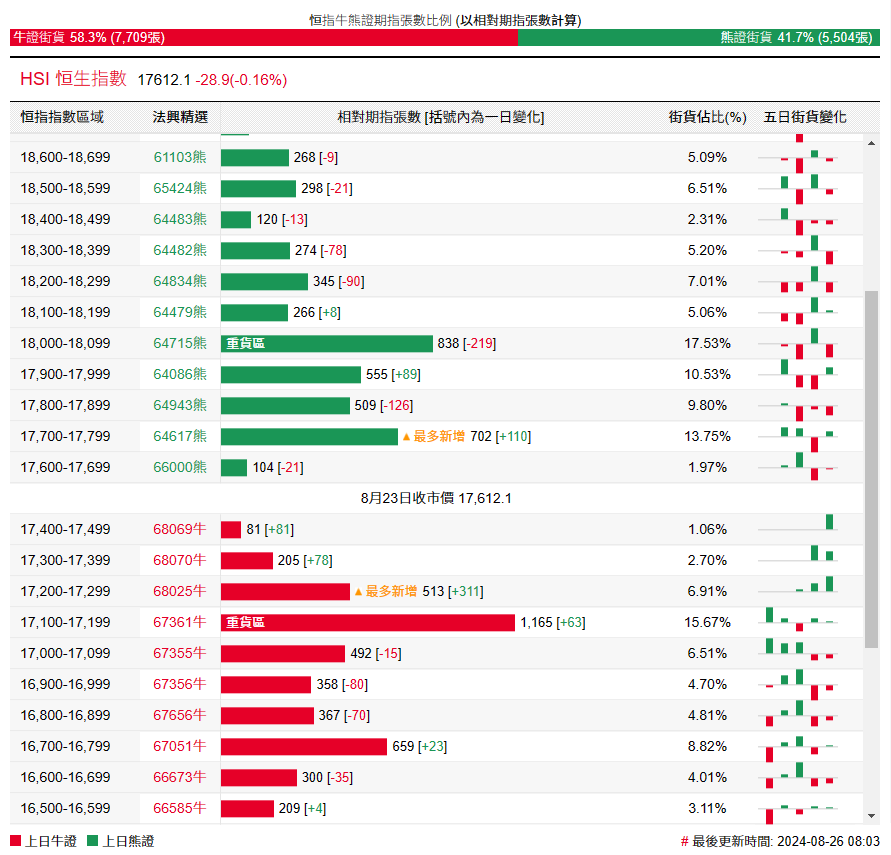
Task: Click the red 上日牛證 legend square
Action: pyautogui.click(x=15, y=842)
